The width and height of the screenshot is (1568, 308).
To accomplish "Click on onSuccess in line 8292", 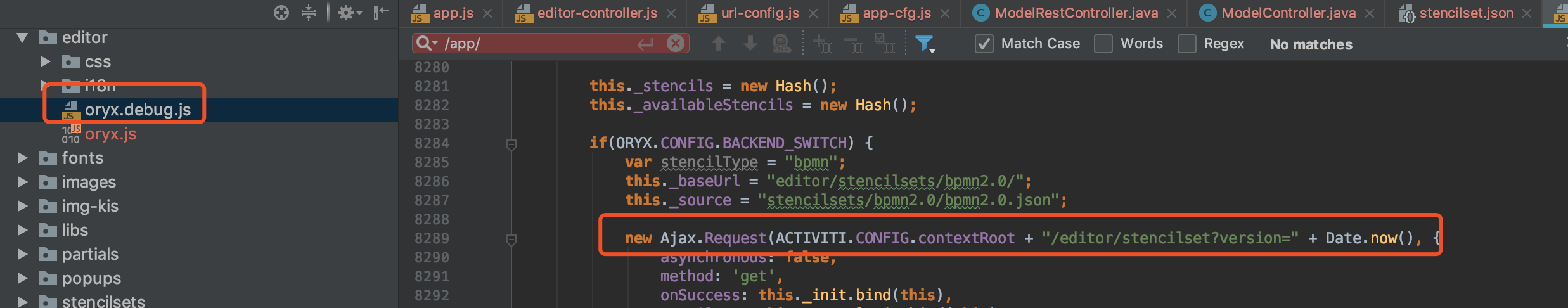I will coord(700,295).
